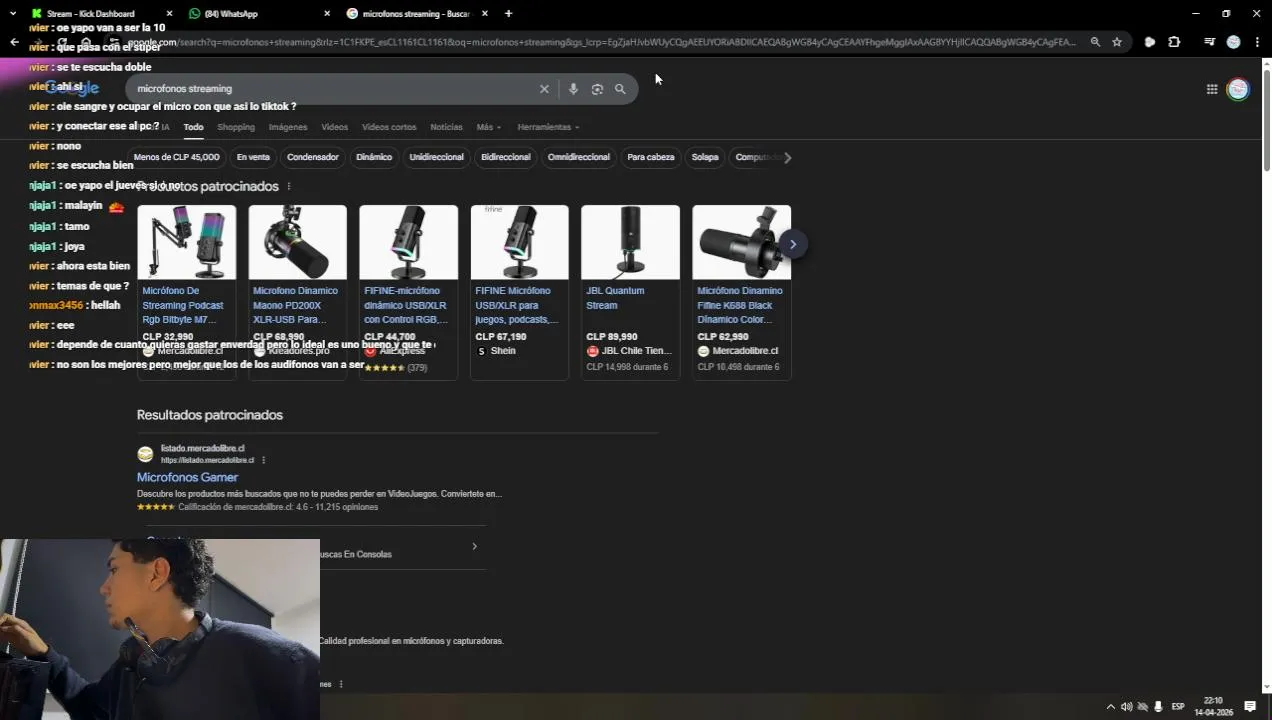The width and height of the screenshot is (1272, 720).
Task: Open the Chrome three-dot menu
Action: (1257, 42)
